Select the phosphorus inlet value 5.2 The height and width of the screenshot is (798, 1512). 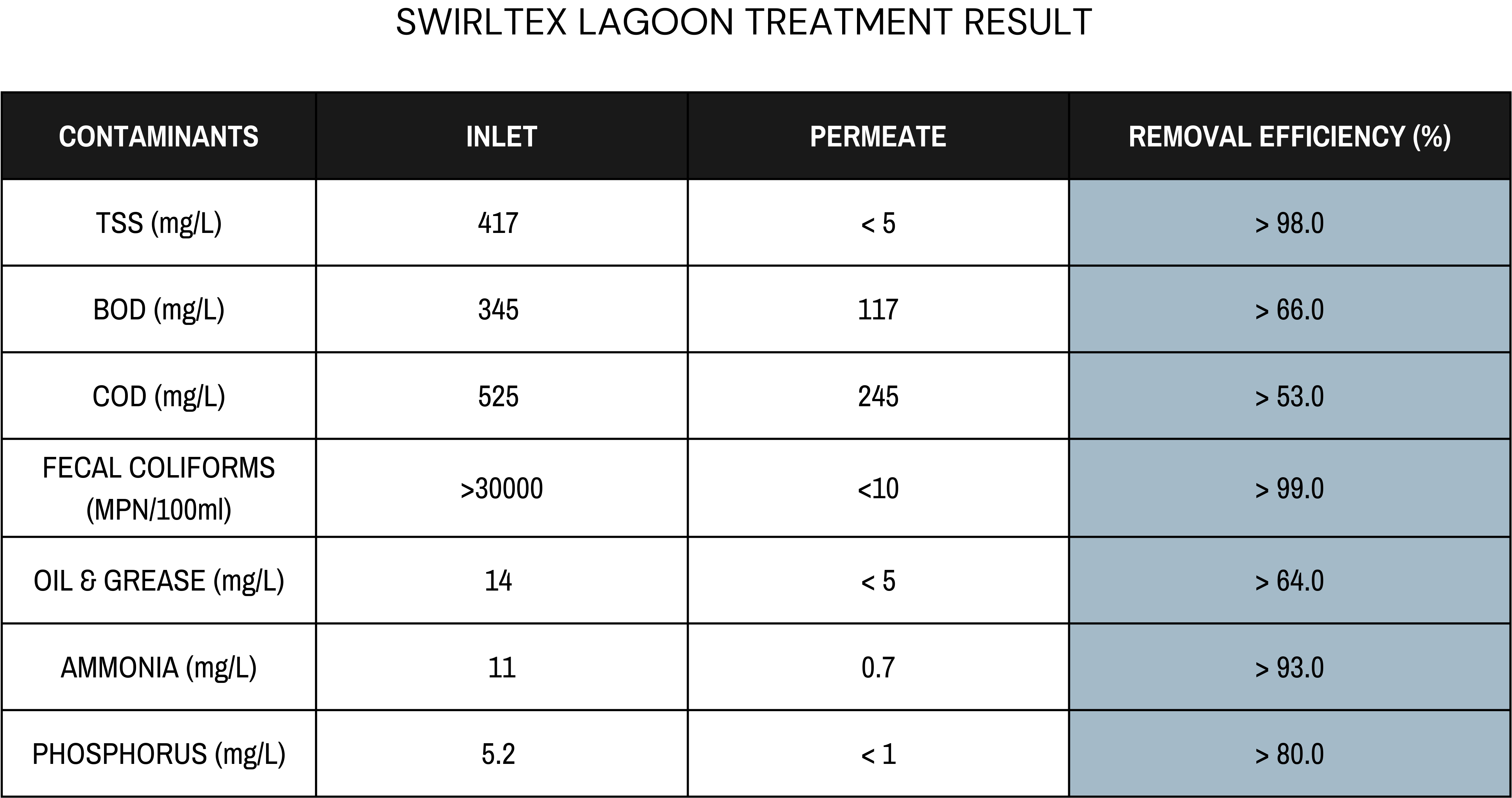click(498, 754)
